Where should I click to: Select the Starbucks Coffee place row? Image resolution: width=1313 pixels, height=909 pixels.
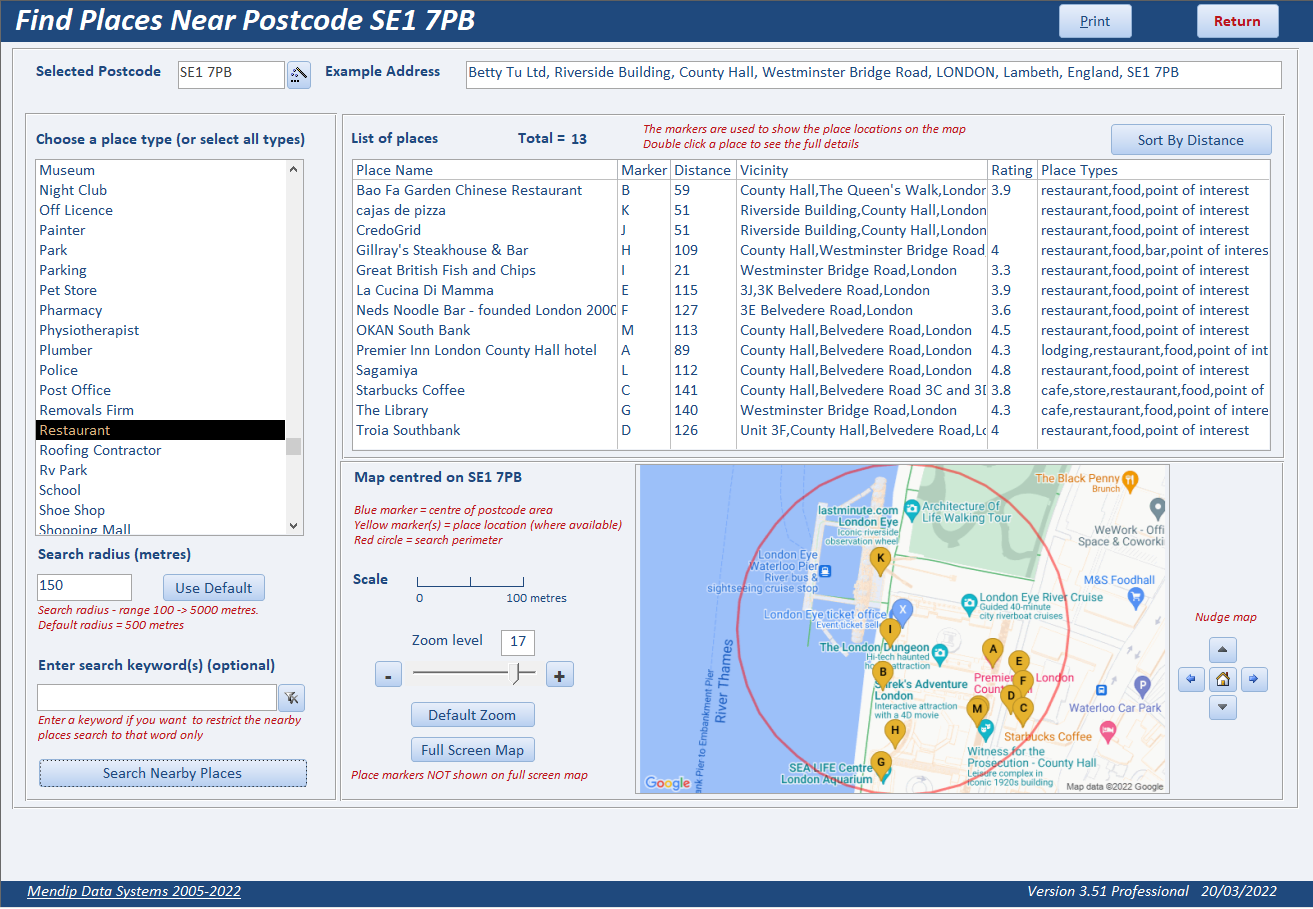811,390
